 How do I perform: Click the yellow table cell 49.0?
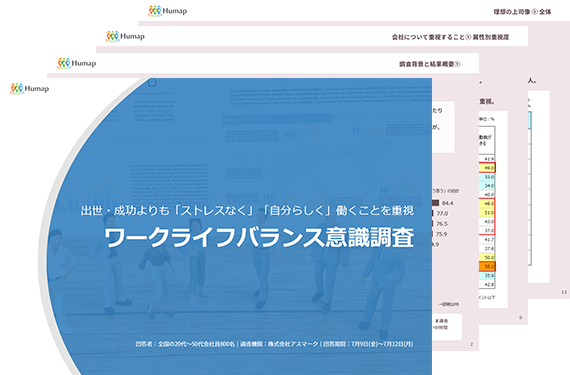487,168
